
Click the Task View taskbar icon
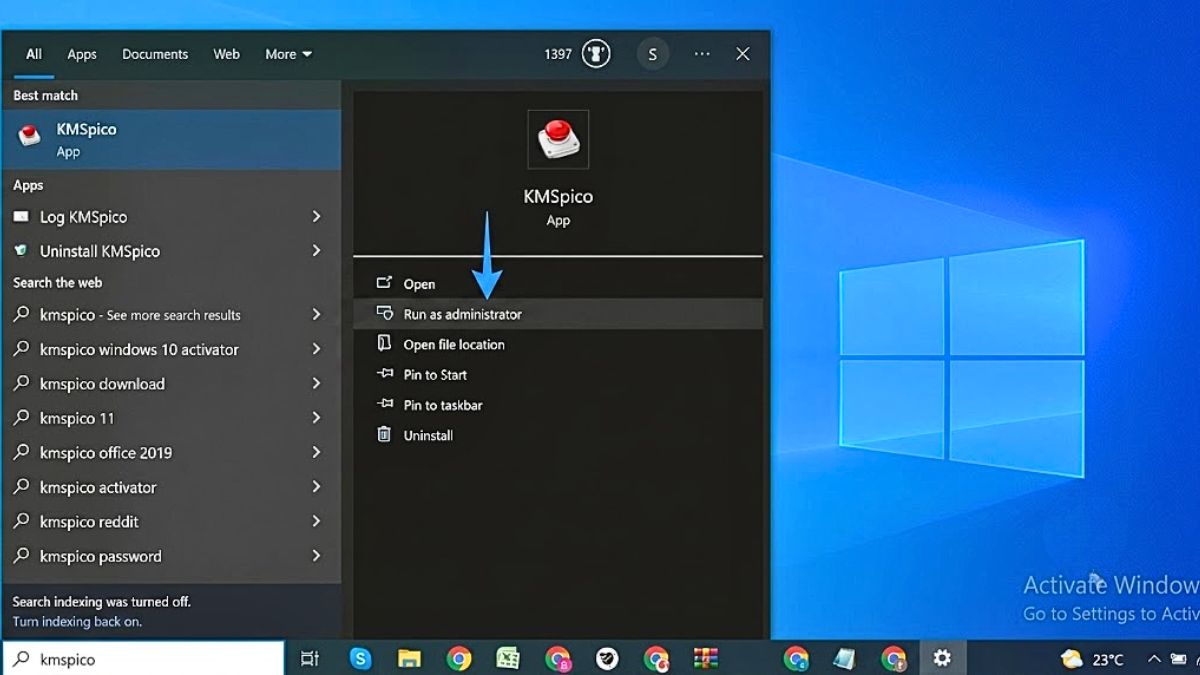[310, 658]
